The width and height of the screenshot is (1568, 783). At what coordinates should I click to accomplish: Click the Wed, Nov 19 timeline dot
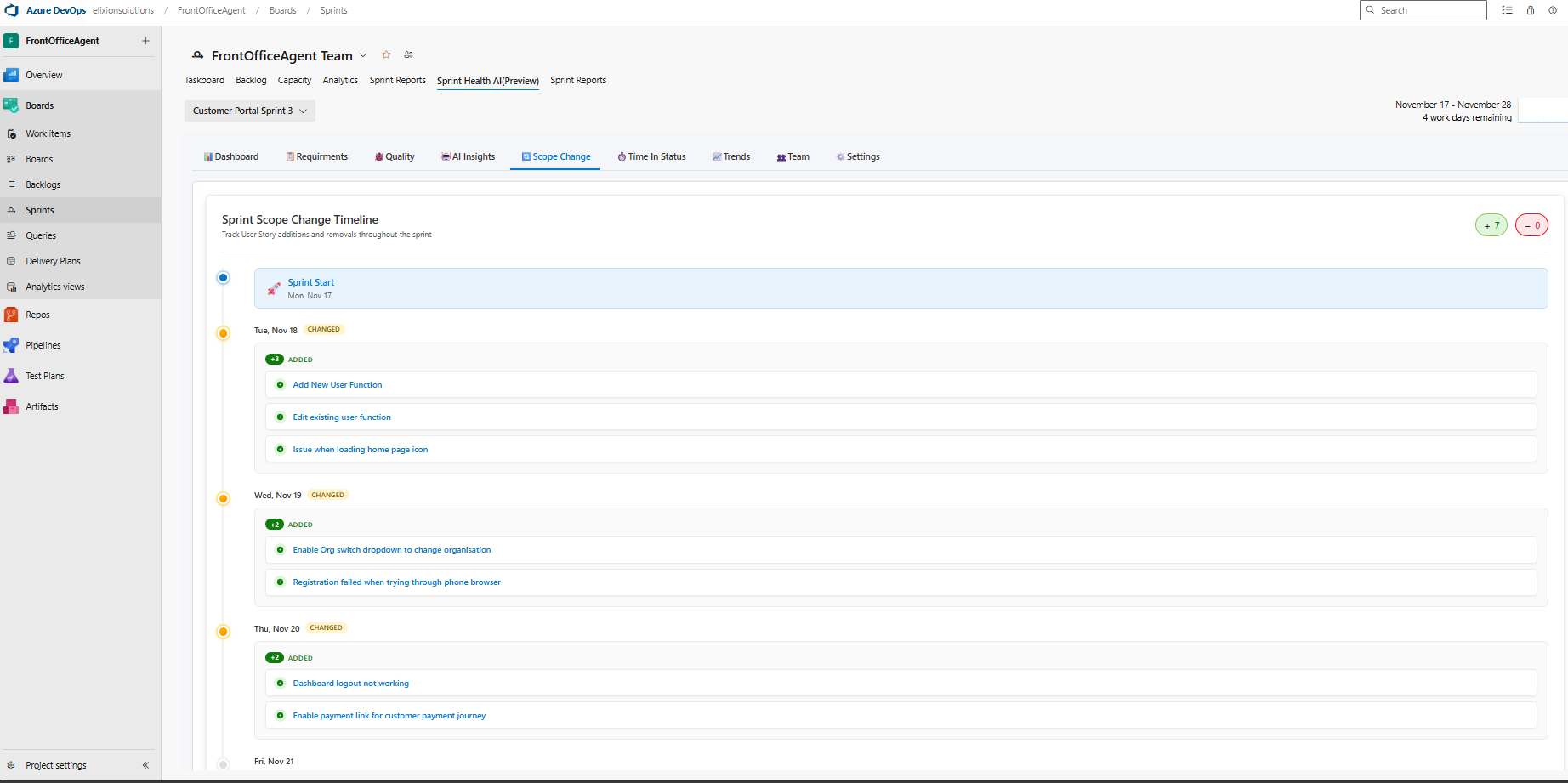(224, 499)
